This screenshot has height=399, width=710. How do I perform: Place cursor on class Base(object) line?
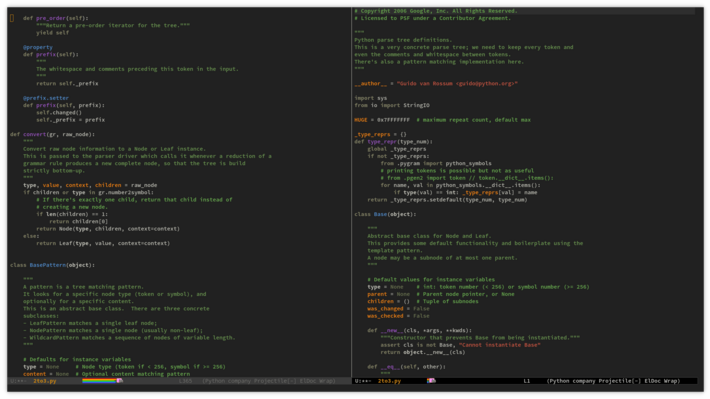385,214
